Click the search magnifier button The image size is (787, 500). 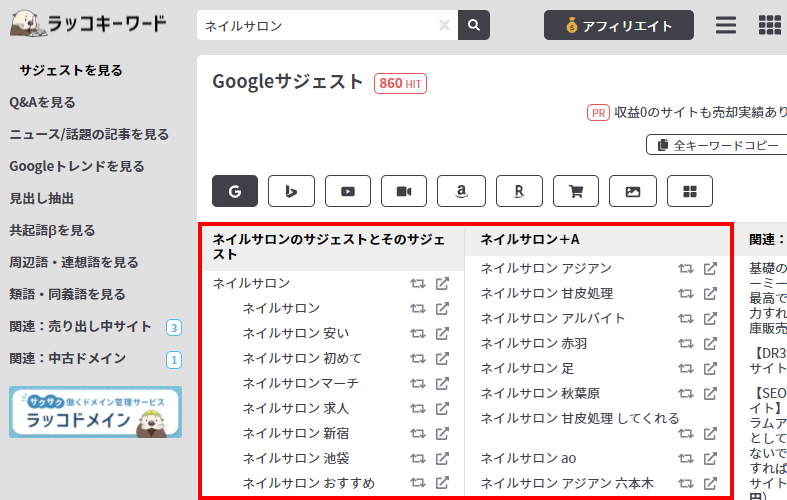click(x=473, y=25)
